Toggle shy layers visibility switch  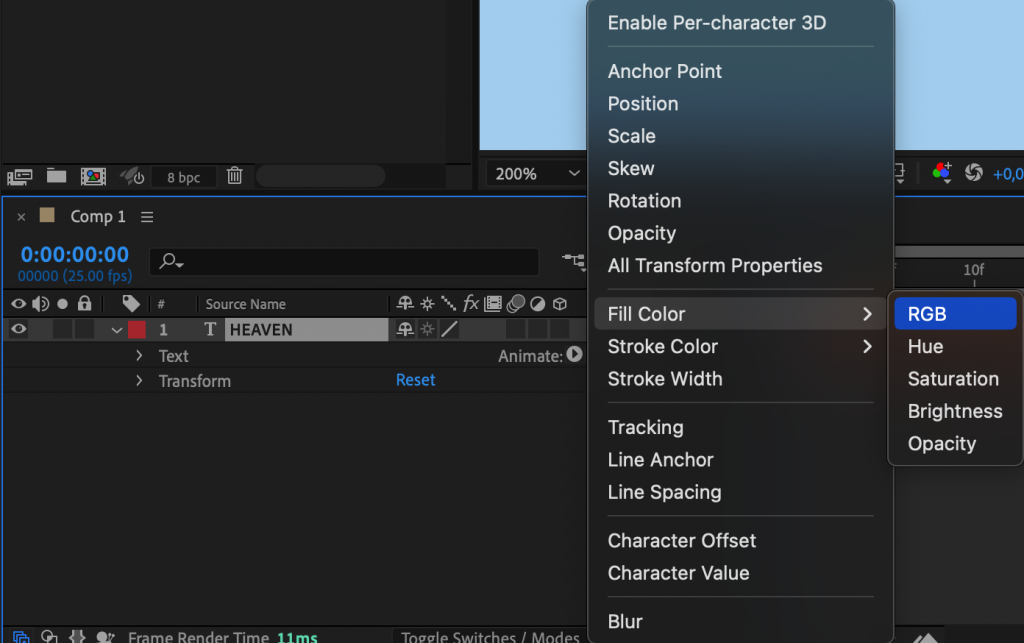click(x=404, y=303)
